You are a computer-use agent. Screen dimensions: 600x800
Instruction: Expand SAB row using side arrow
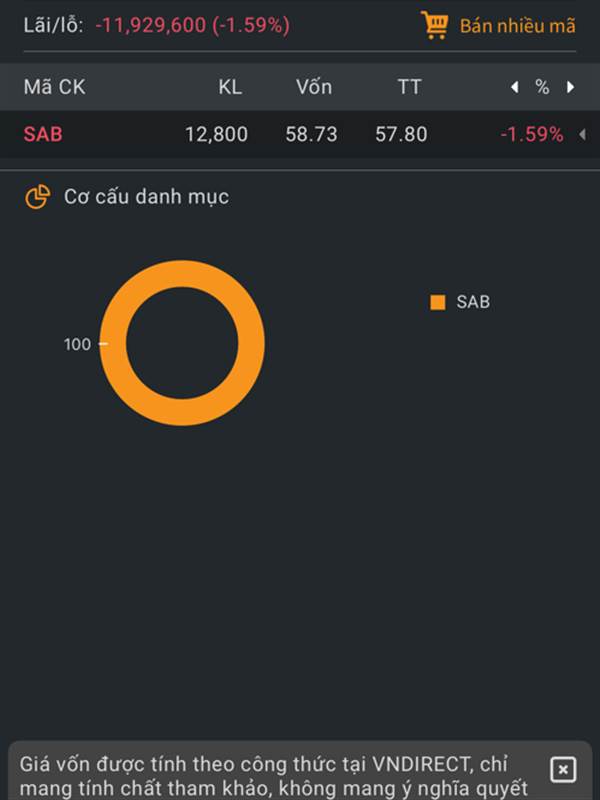coord(582,135)
